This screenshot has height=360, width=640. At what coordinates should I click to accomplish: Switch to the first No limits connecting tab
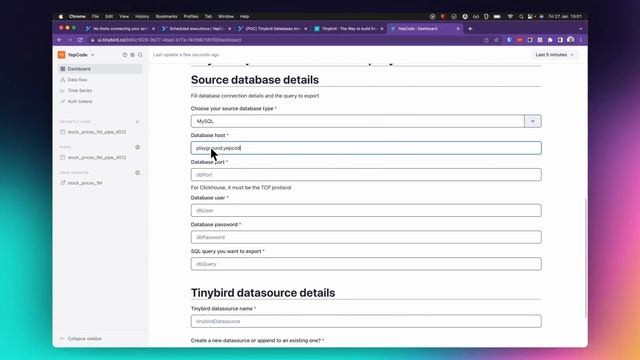tap(120, 29)
